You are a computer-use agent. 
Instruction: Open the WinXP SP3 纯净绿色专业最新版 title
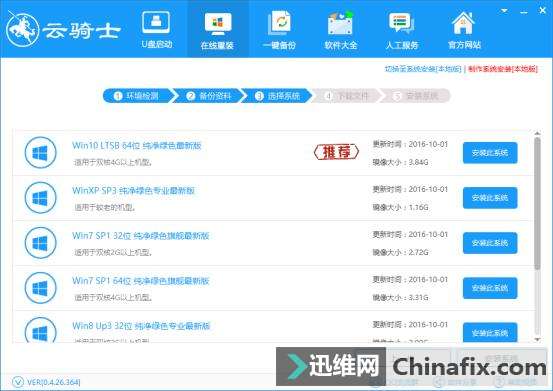tap(133, 191)
